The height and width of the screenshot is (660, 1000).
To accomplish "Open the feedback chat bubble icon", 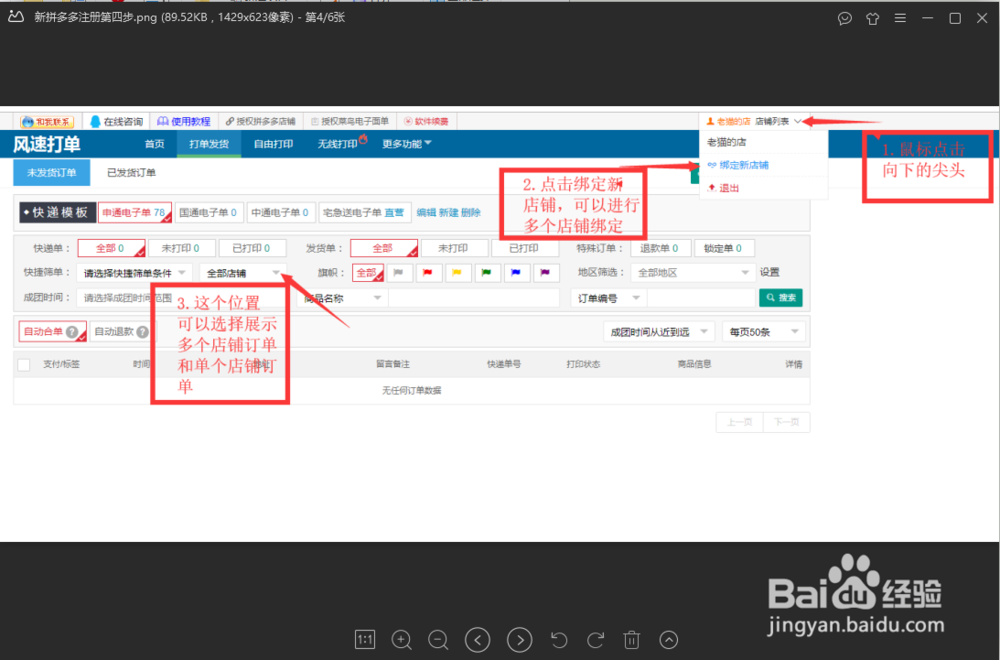I will tap(844, 18).
